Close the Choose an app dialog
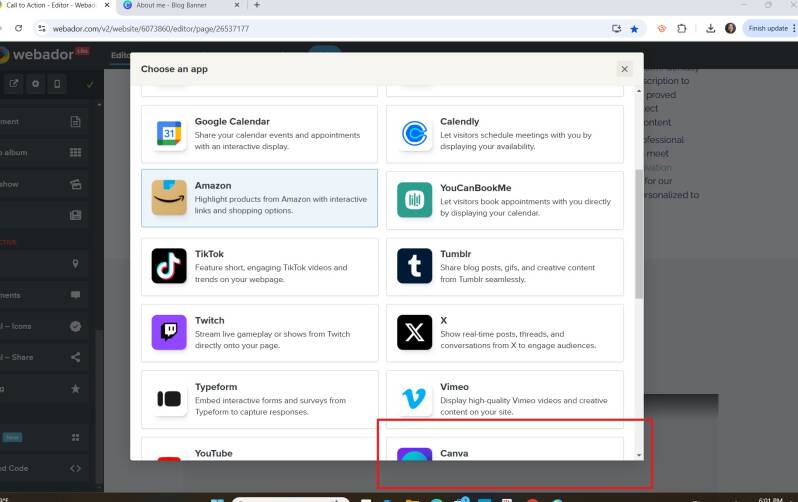The height and width of the screenshot is (502, 798). [x=624, y=69]
